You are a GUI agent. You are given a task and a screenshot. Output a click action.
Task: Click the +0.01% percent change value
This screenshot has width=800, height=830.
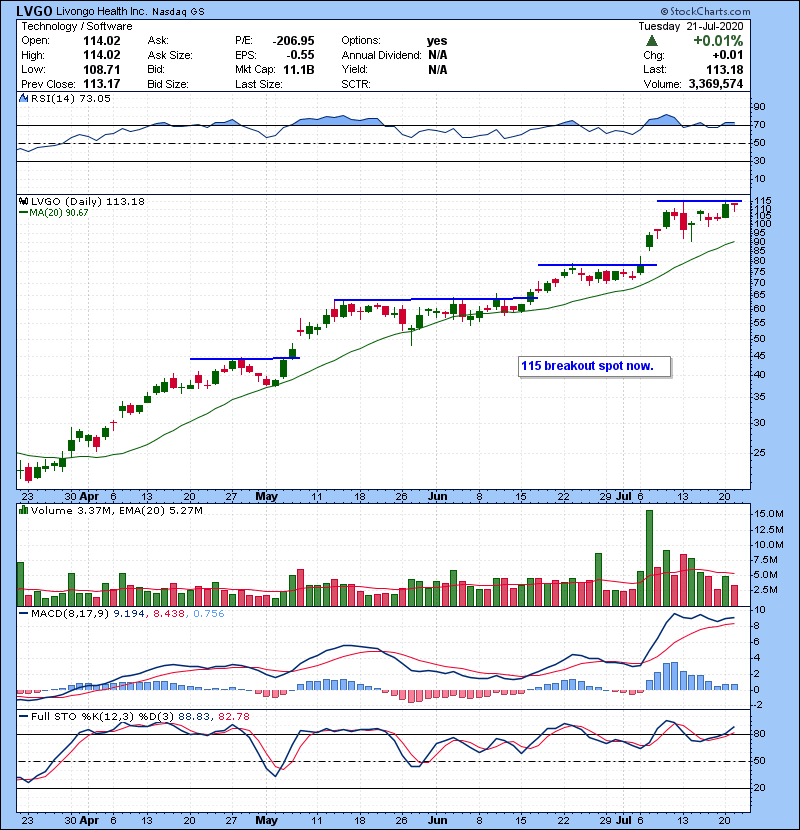(718, 41)
